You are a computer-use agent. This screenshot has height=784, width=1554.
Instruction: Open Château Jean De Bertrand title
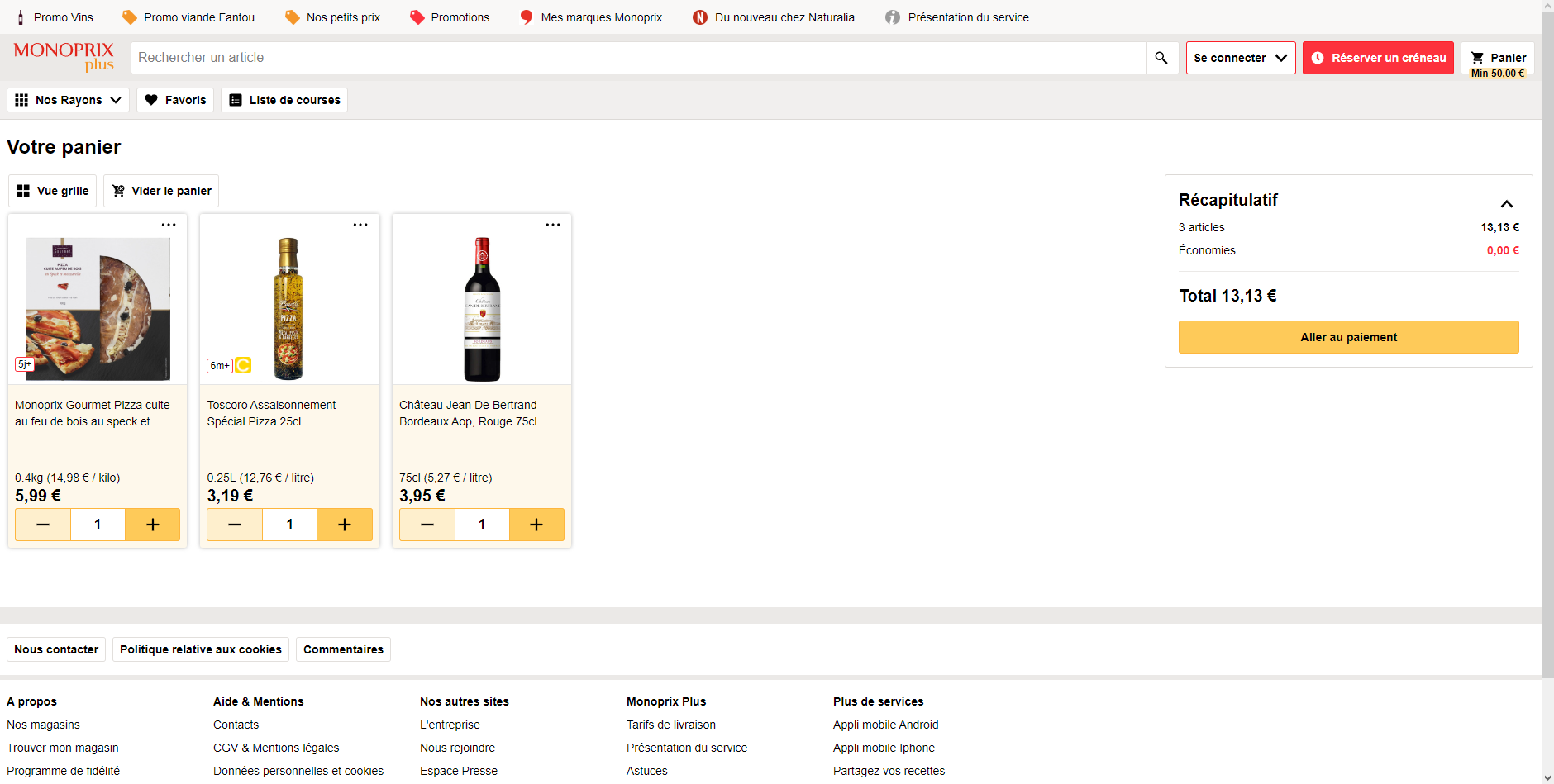pyautogui.click(x=468, y=413)
